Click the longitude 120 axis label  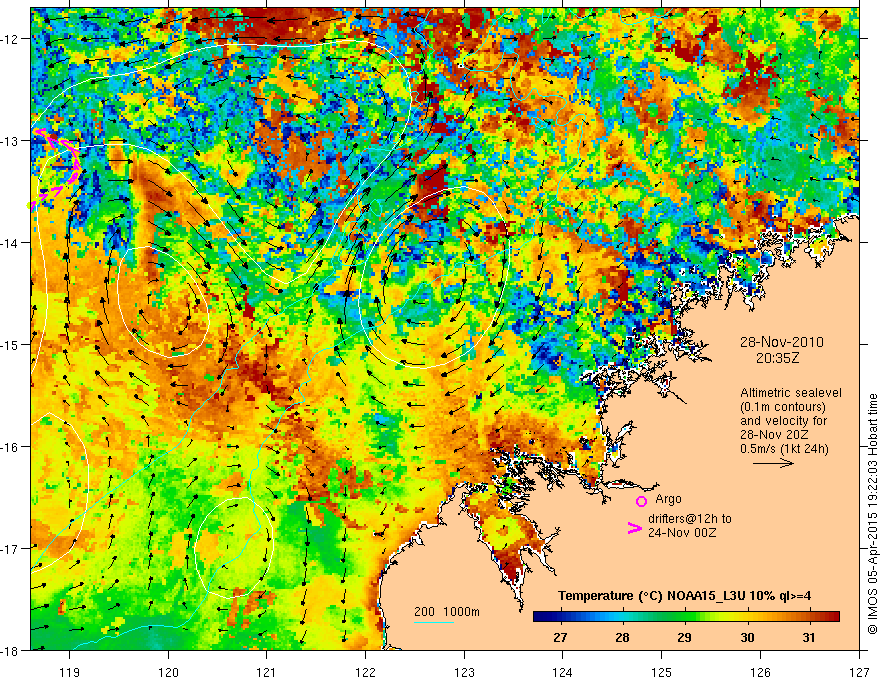(168, 671)
